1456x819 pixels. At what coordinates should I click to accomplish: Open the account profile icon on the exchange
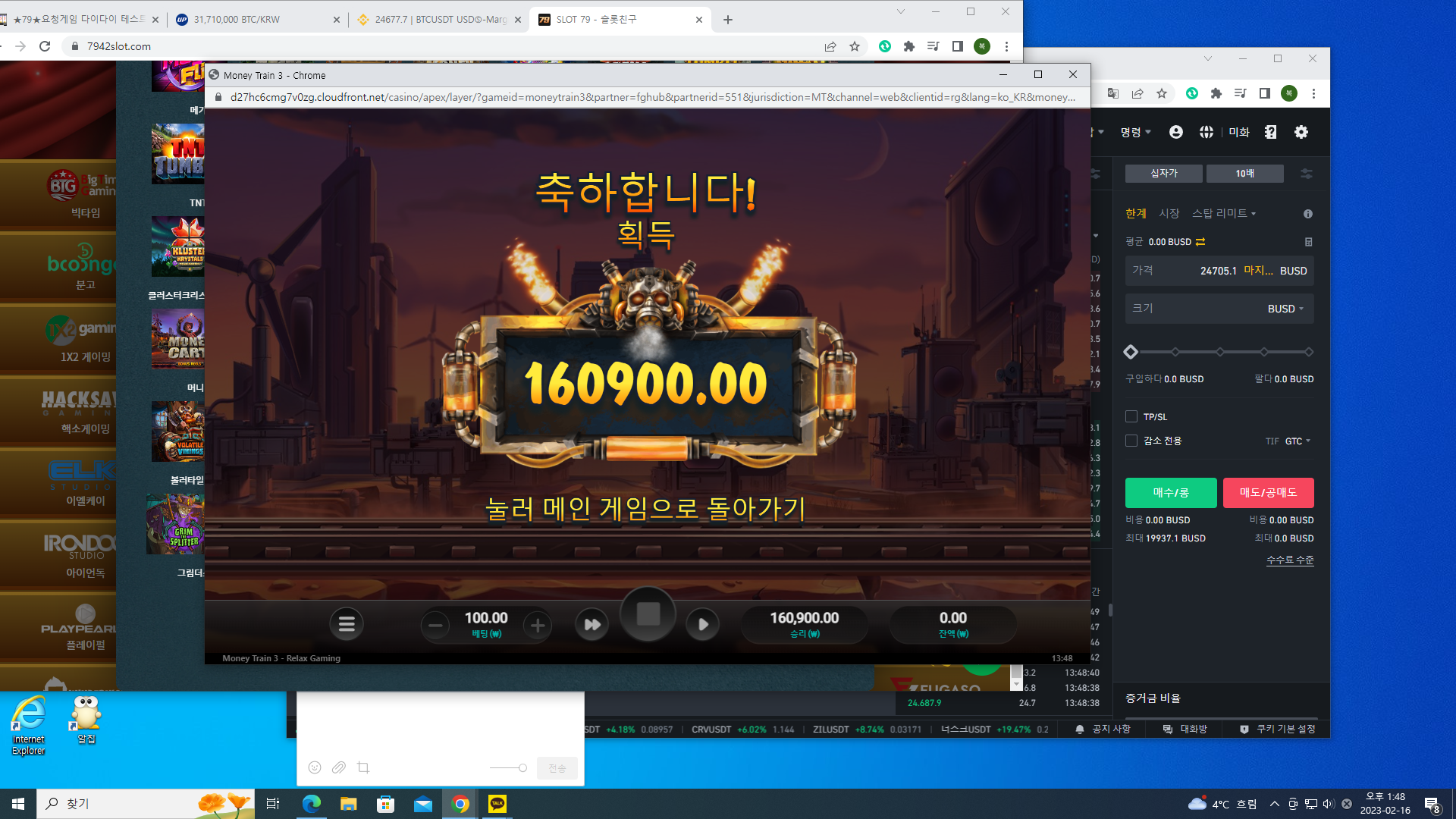coord(1176,132)
